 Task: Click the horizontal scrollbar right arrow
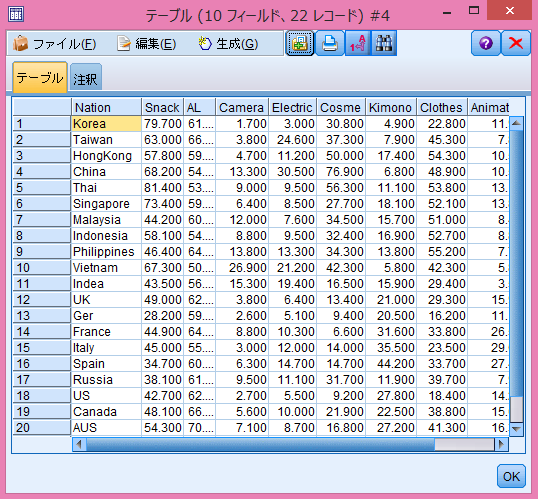point(501,445)
